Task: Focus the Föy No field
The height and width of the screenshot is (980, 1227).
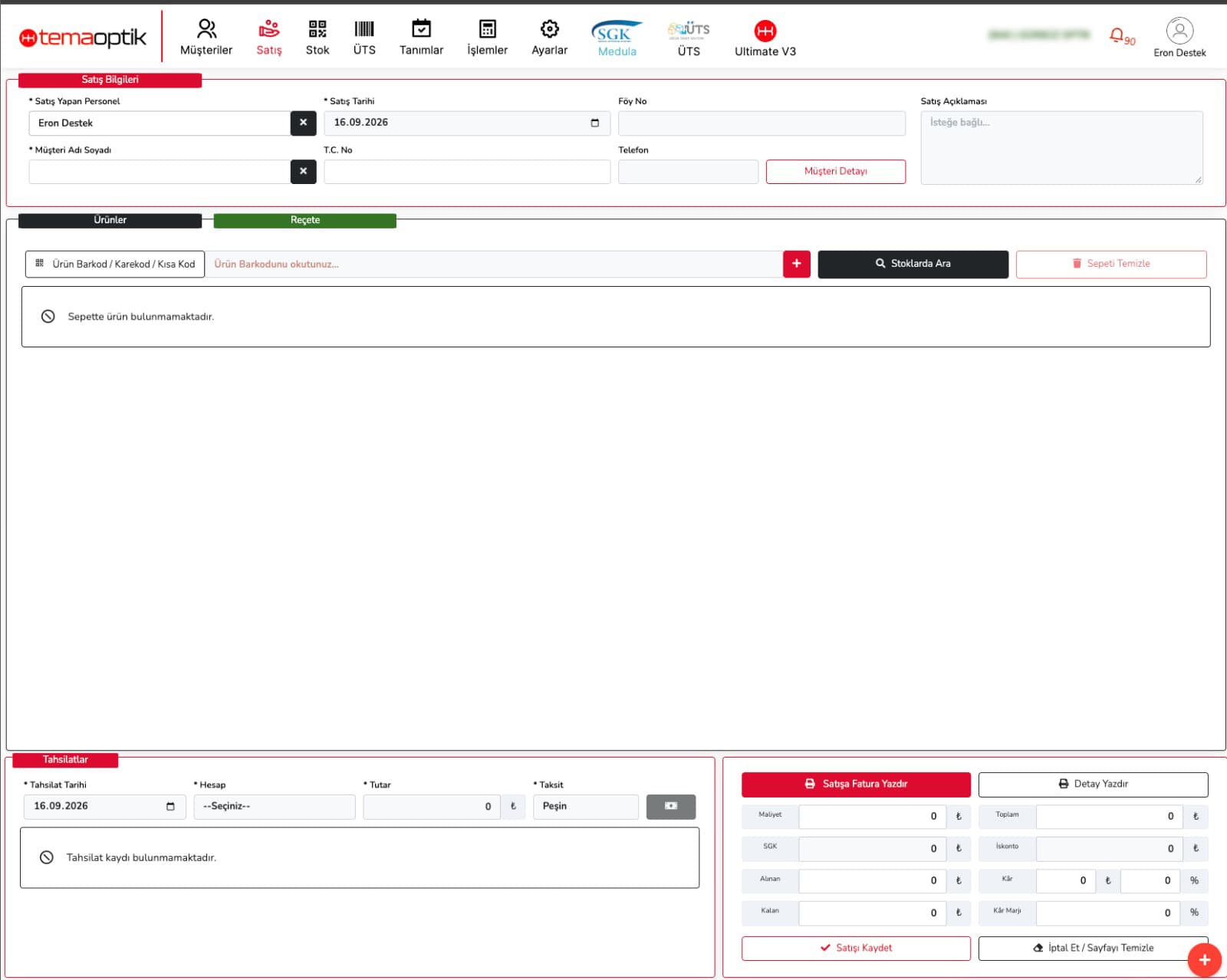Action: tap(762, 123)
